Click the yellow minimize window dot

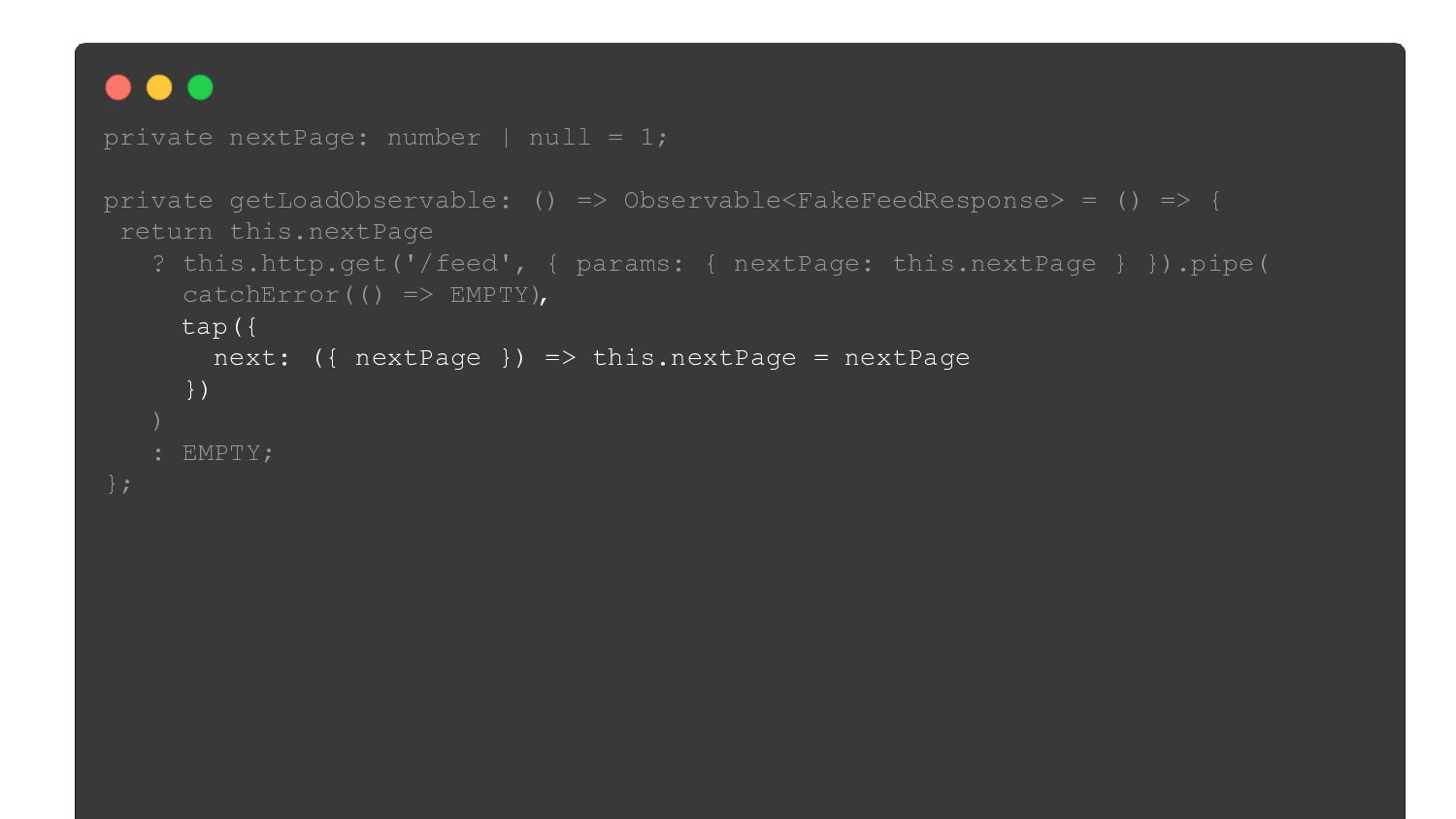click(159, 88)
